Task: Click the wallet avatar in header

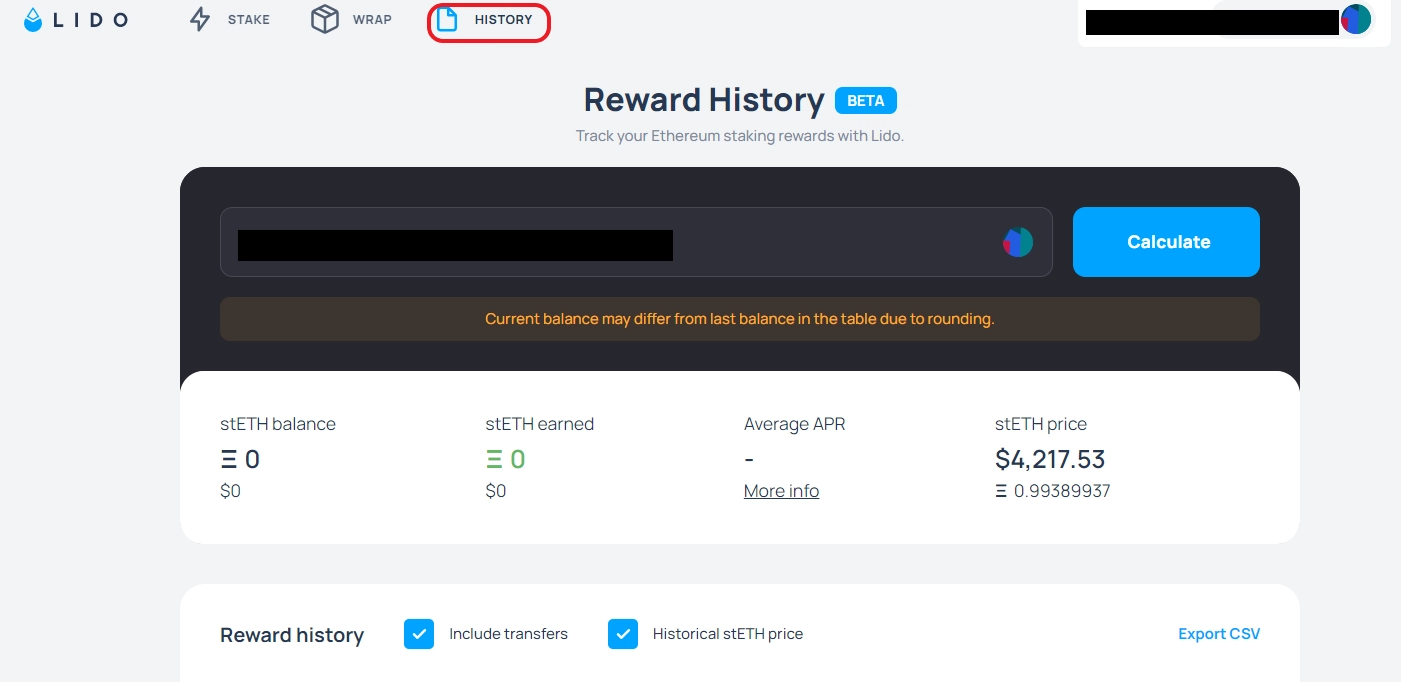Action: tap(1356, 20)
